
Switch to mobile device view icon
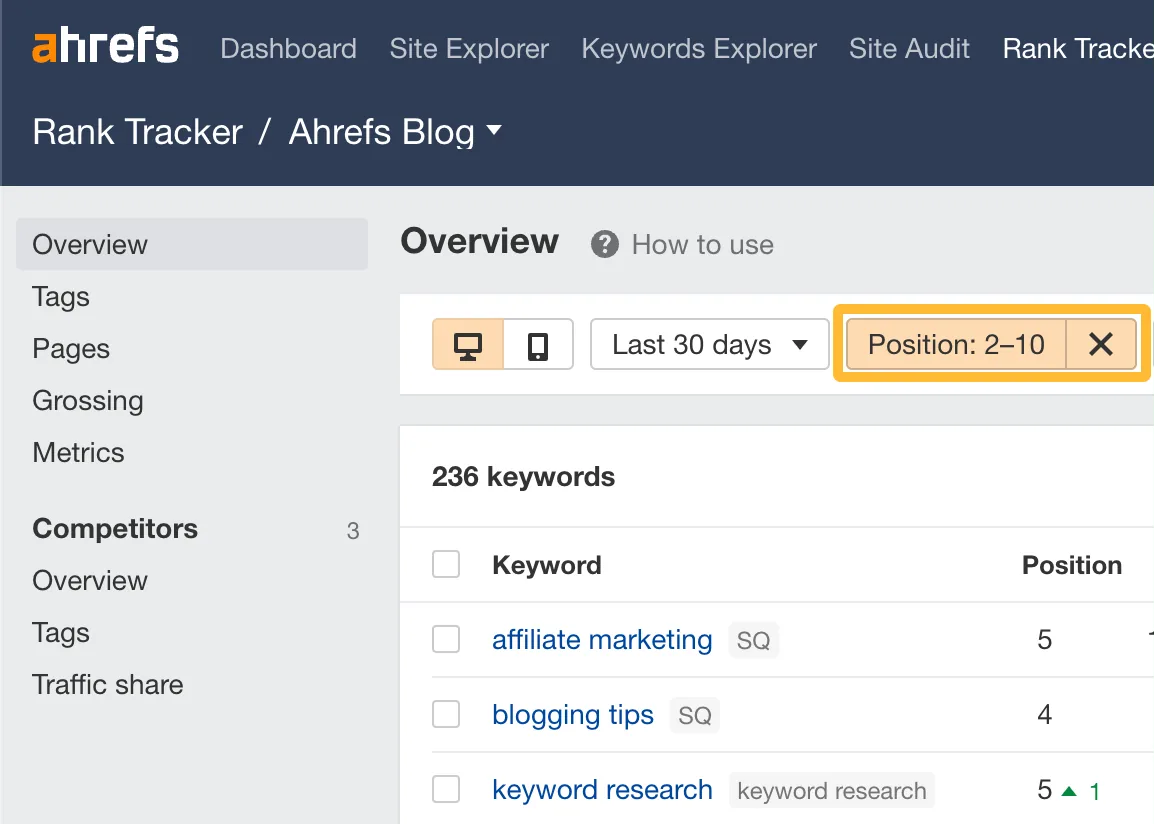tap(538, 345)
